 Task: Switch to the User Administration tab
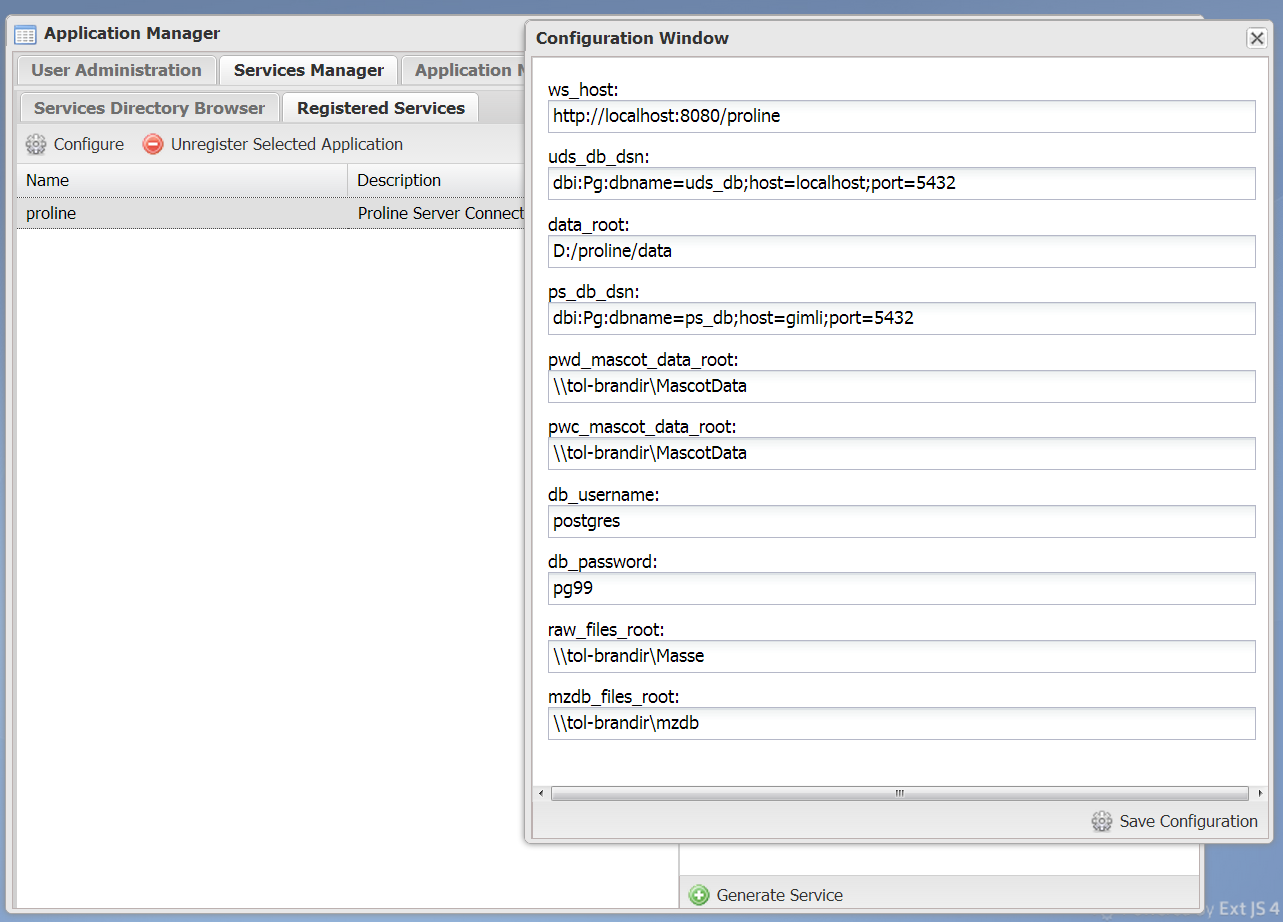(x=116, y=70)
